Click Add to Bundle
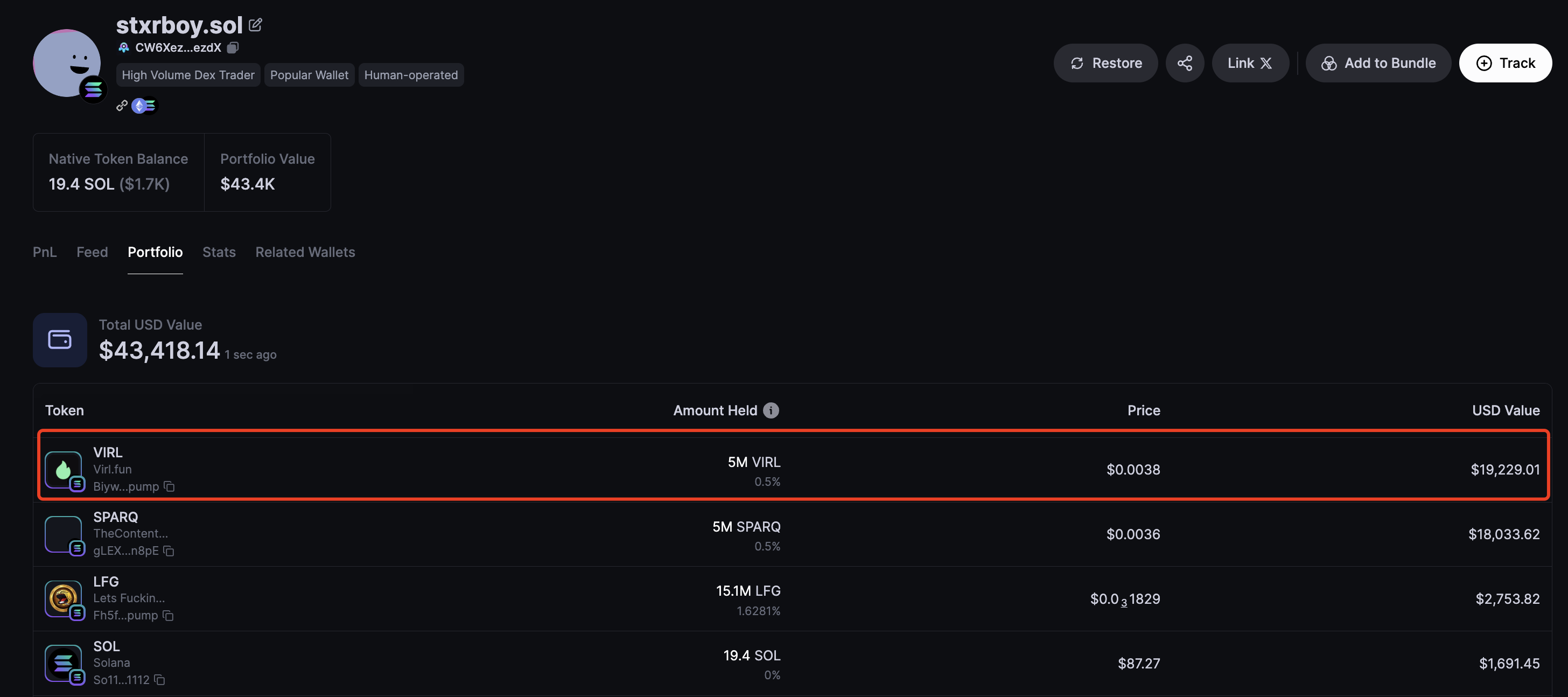The height and width of the screenshot is (697, 1568). (x=1378, y=62)
